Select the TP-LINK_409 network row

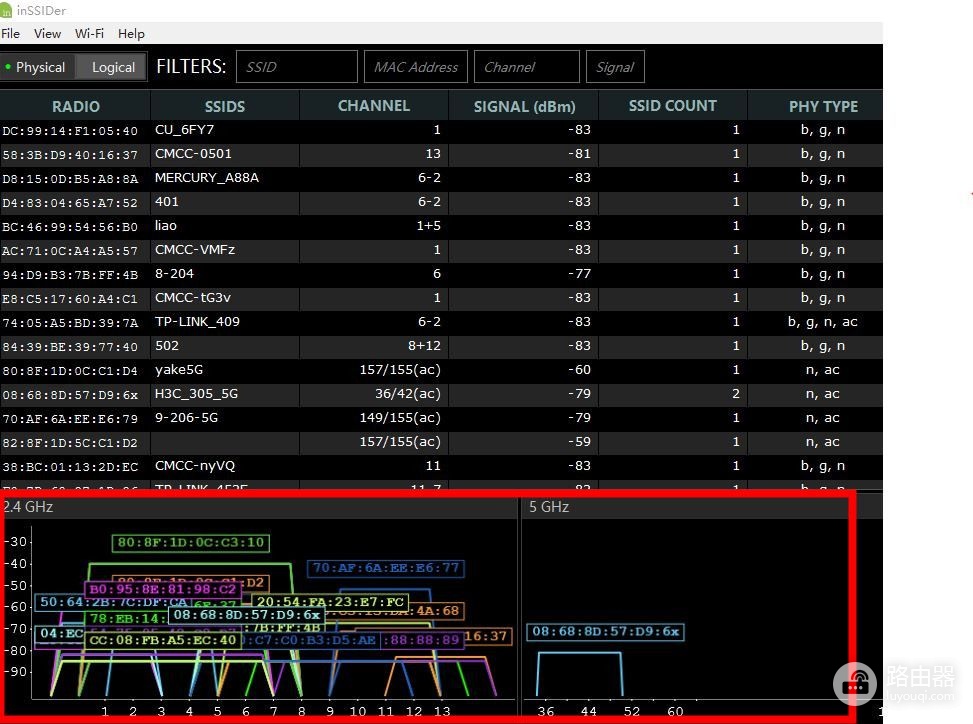click(x=441, y=322)
